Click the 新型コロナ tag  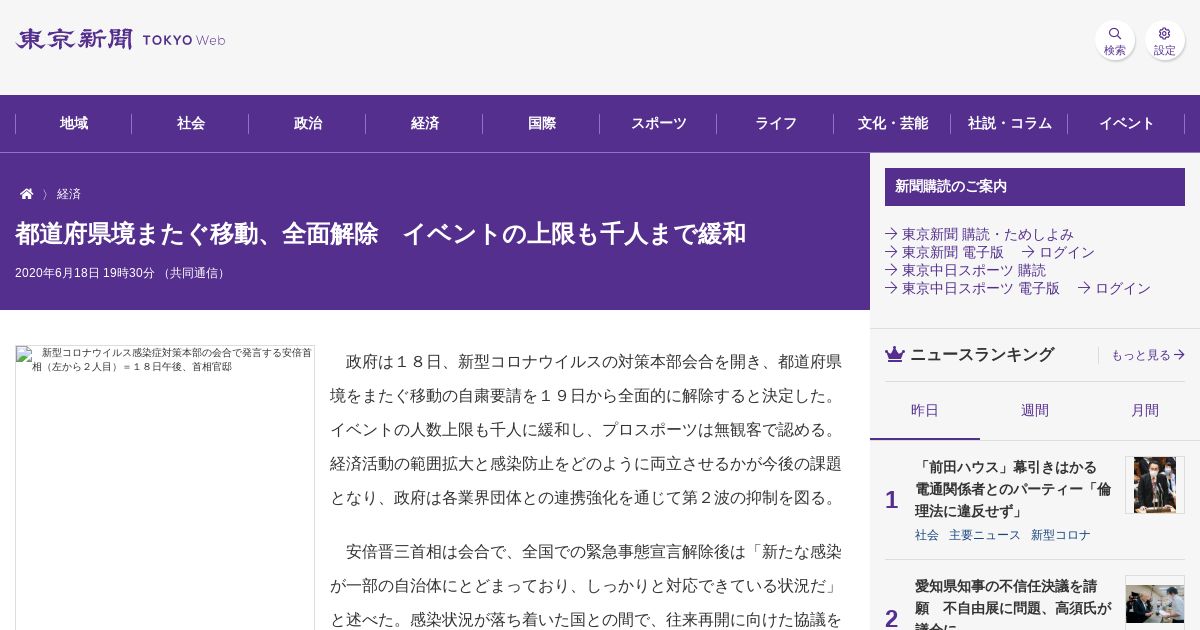(1061, 535)
